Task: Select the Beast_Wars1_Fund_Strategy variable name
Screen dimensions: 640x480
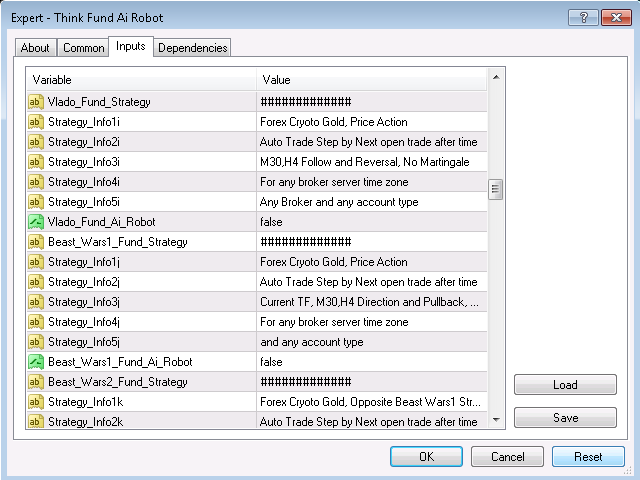Action: tap(118, 242)
